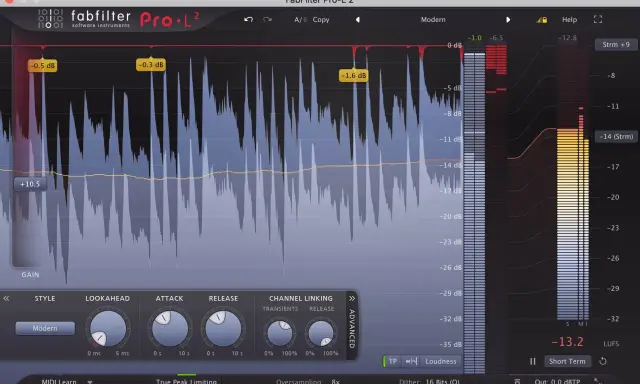Click the MIDI Learn button
The width and height of the screenshot is (640, 384).
tap(59, 382)
